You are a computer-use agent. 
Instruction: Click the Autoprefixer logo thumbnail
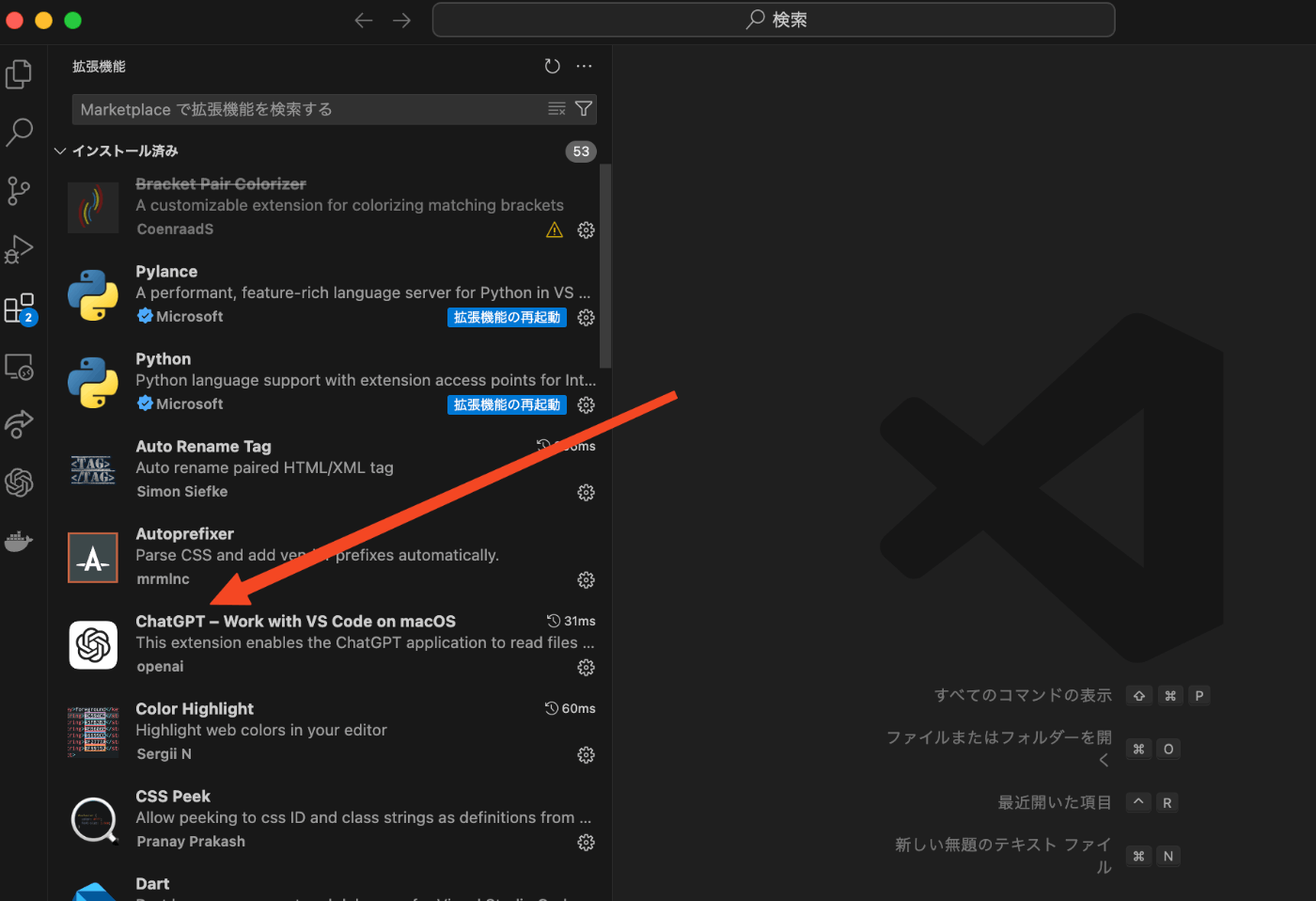[93, 558]
